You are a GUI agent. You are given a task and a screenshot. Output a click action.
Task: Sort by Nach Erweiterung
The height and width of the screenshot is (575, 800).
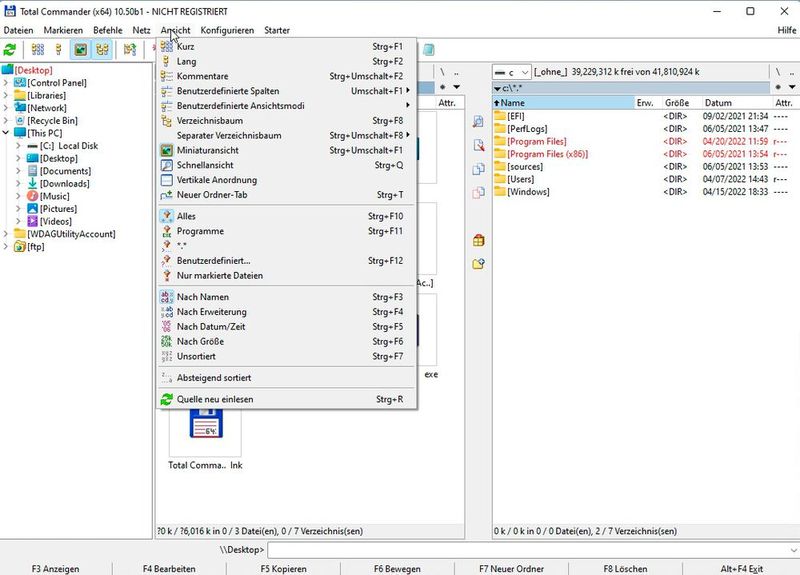286,311
